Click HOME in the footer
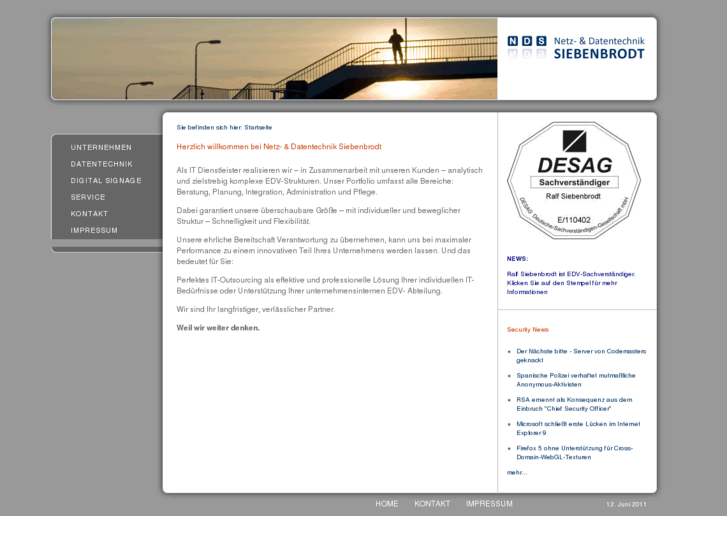Viewport: 727px width, 545px height. [387, 504]
